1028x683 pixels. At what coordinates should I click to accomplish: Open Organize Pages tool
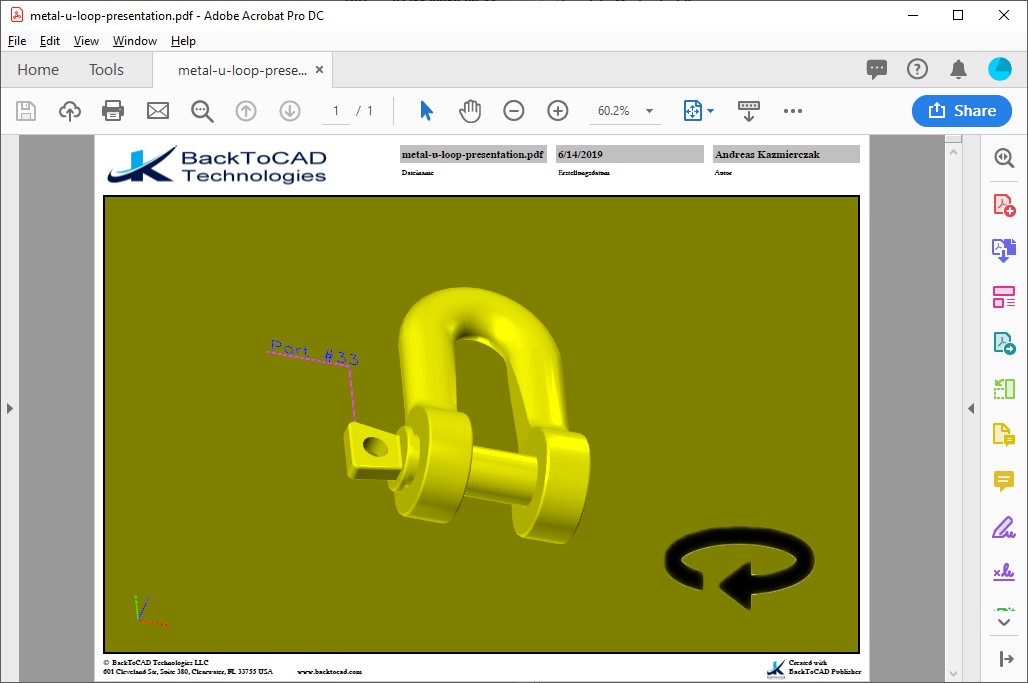point(1004,297)
